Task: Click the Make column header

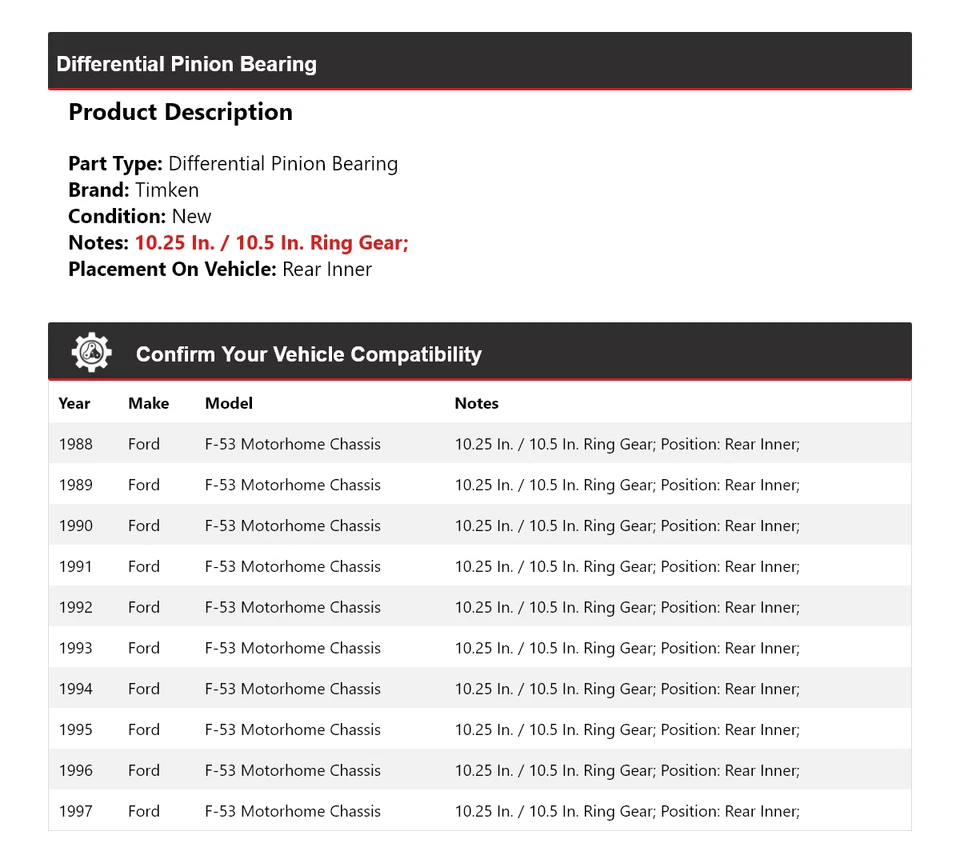Action: coord(148,403)
